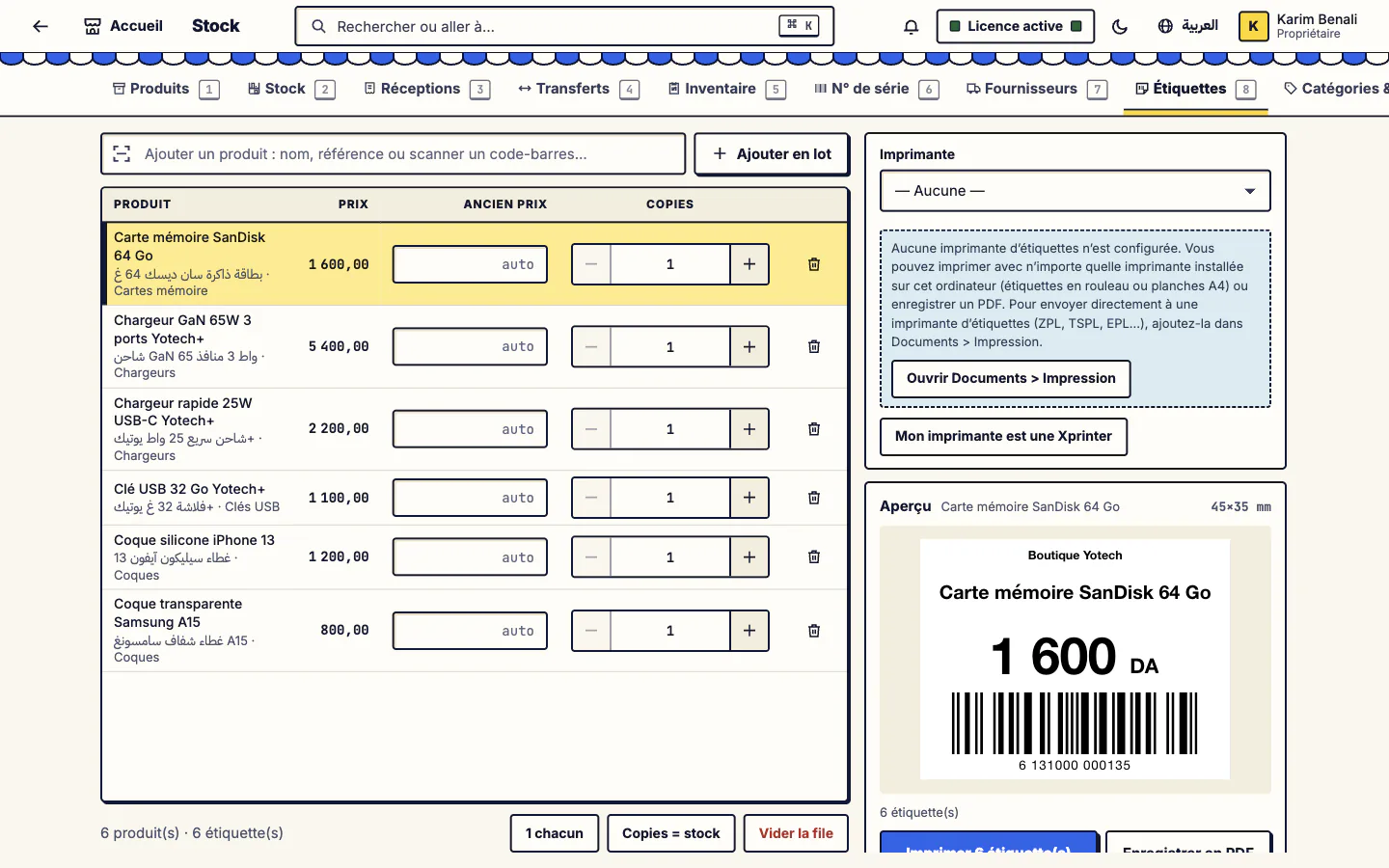Edit old price for Clé USB 32 Go
Screen dimensions: 1389x868
click(x=470, y=498)
